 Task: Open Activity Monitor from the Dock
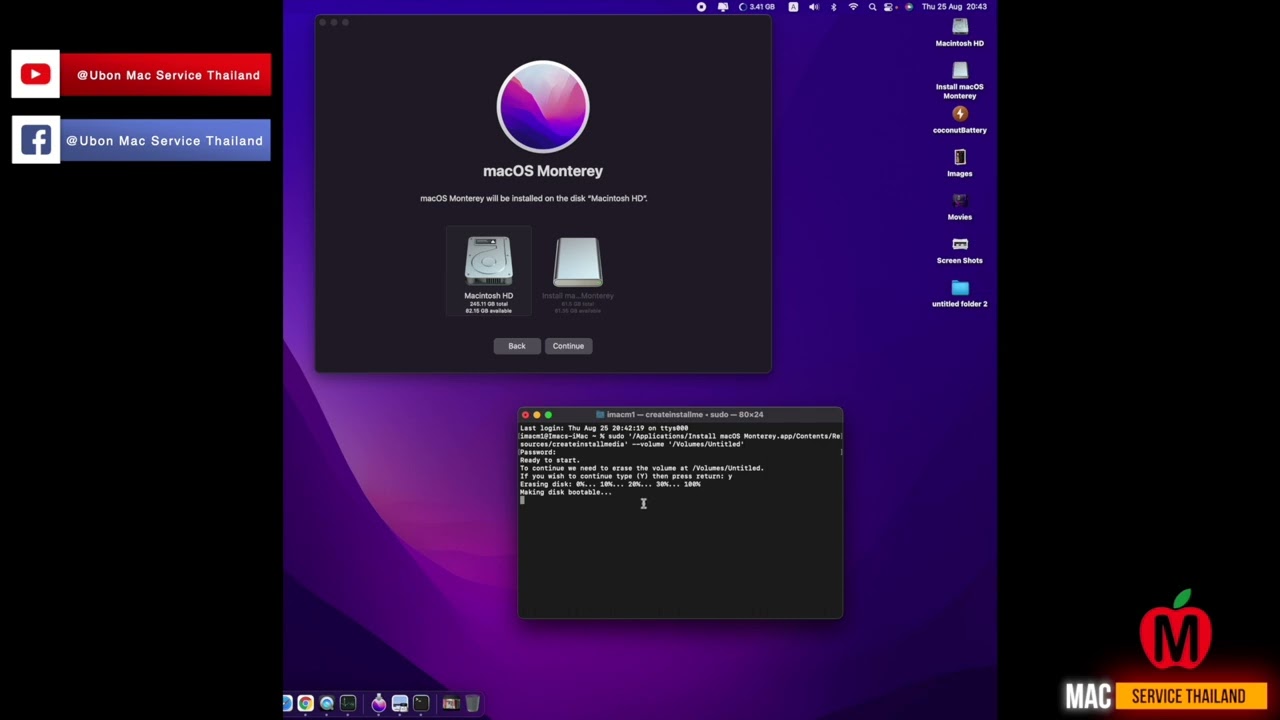[348, 703]
